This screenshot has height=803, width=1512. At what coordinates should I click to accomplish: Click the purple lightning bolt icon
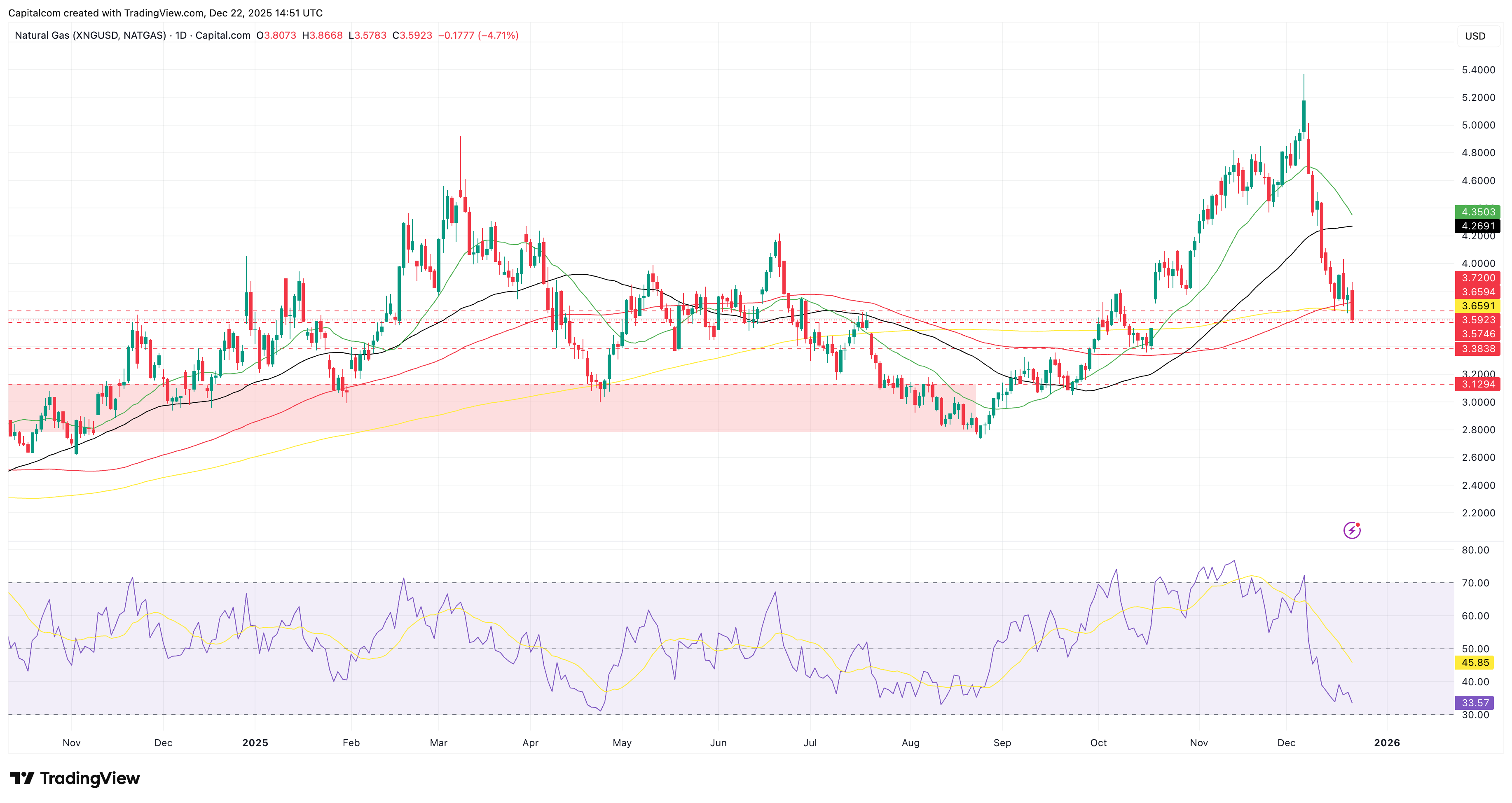point(1352,530)
